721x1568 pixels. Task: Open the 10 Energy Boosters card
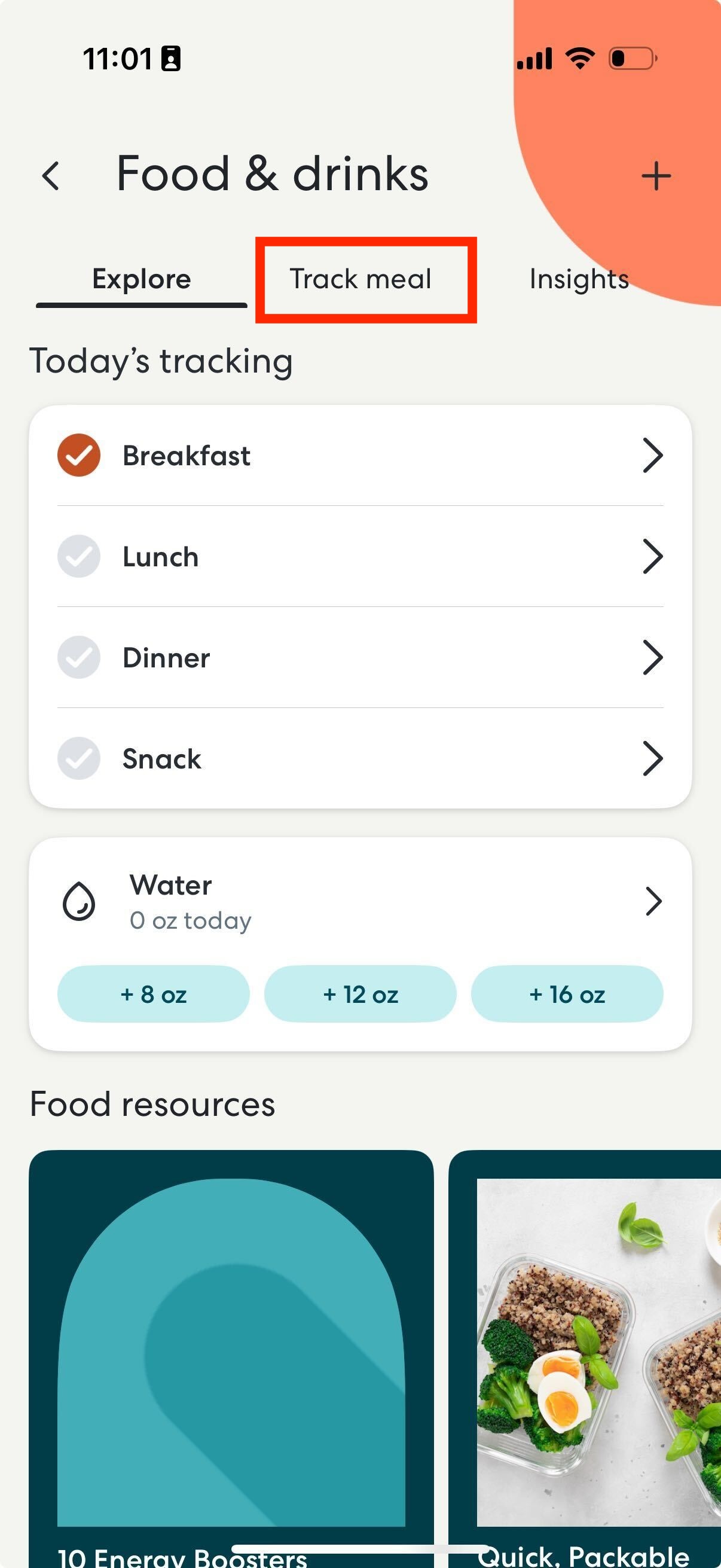[231, 1359]
